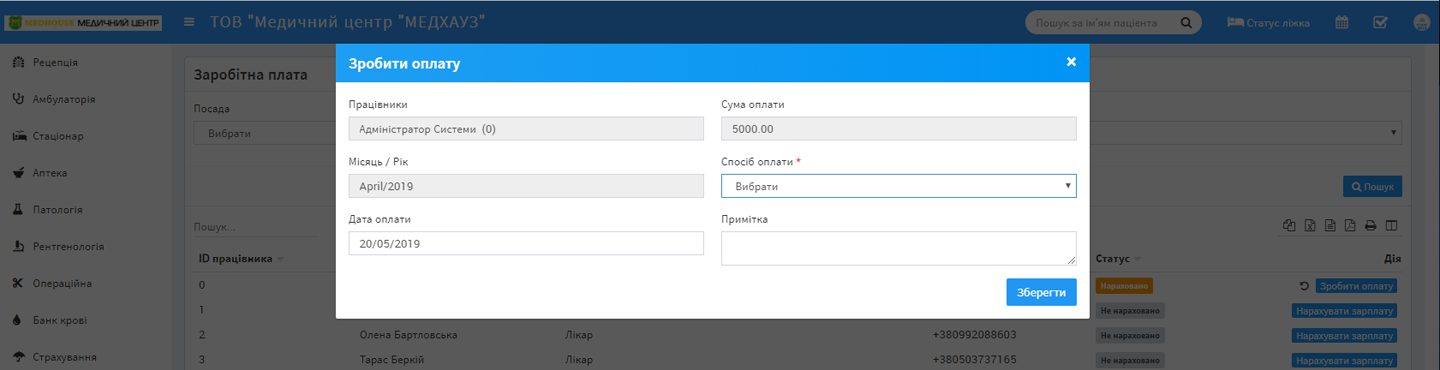Screen dimensions: 1440x370
Task: Open the user profile avatar
Action: pos(1421,22)
